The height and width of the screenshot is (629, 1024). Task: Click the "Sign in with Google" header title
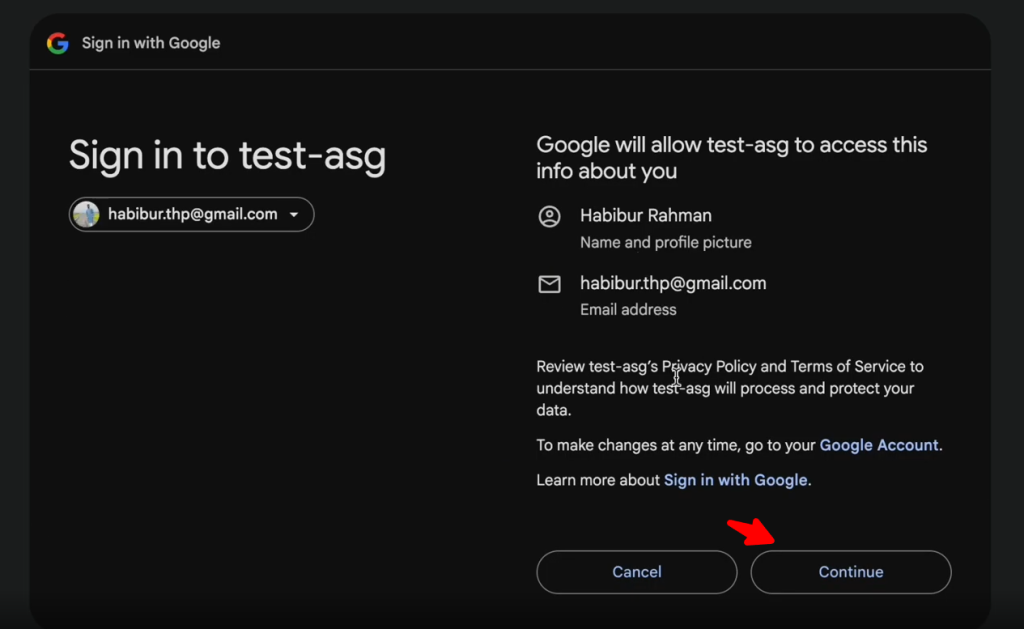click(x=151, y=43)
